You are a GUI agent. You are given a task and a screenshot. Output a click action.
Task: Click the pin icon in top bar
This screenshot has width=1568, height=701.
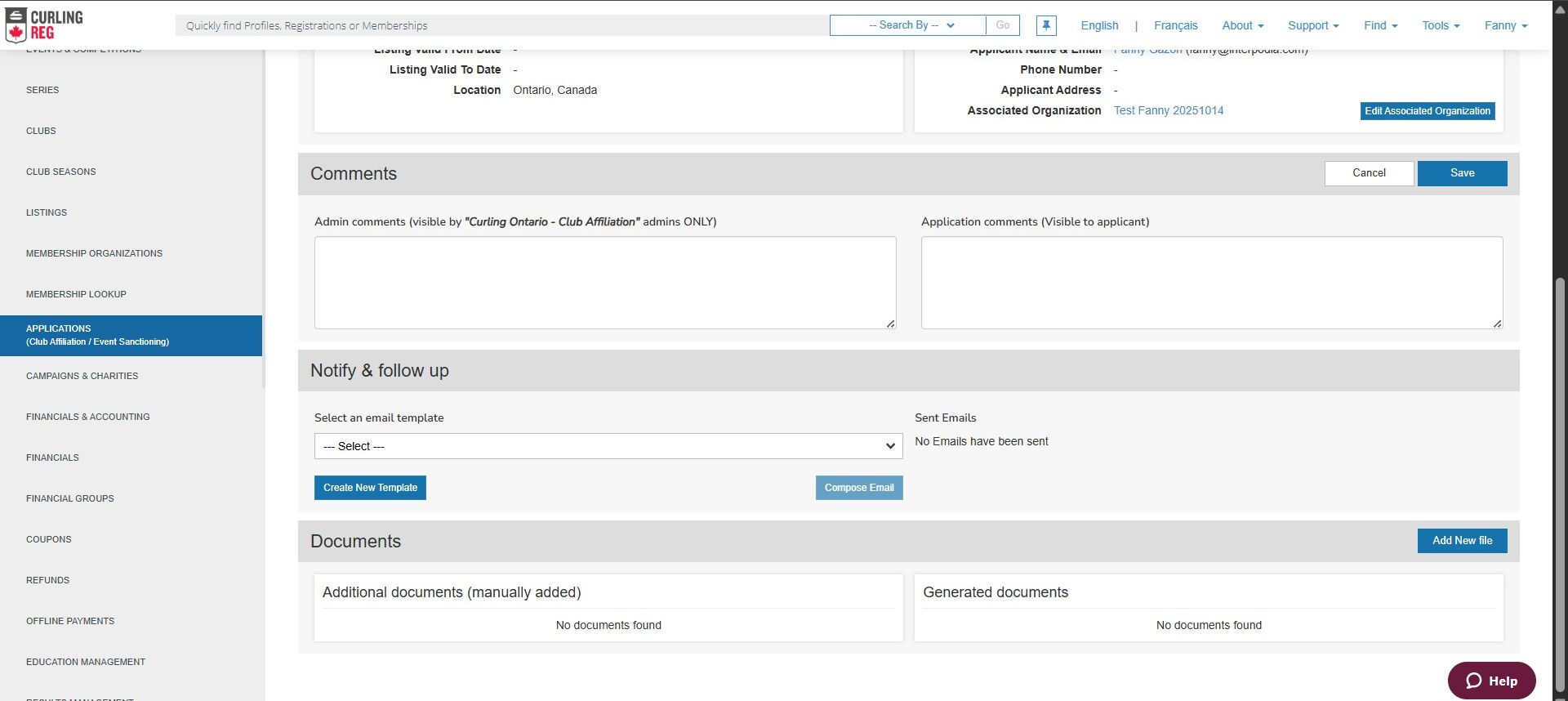click(x=1046, y=25)
